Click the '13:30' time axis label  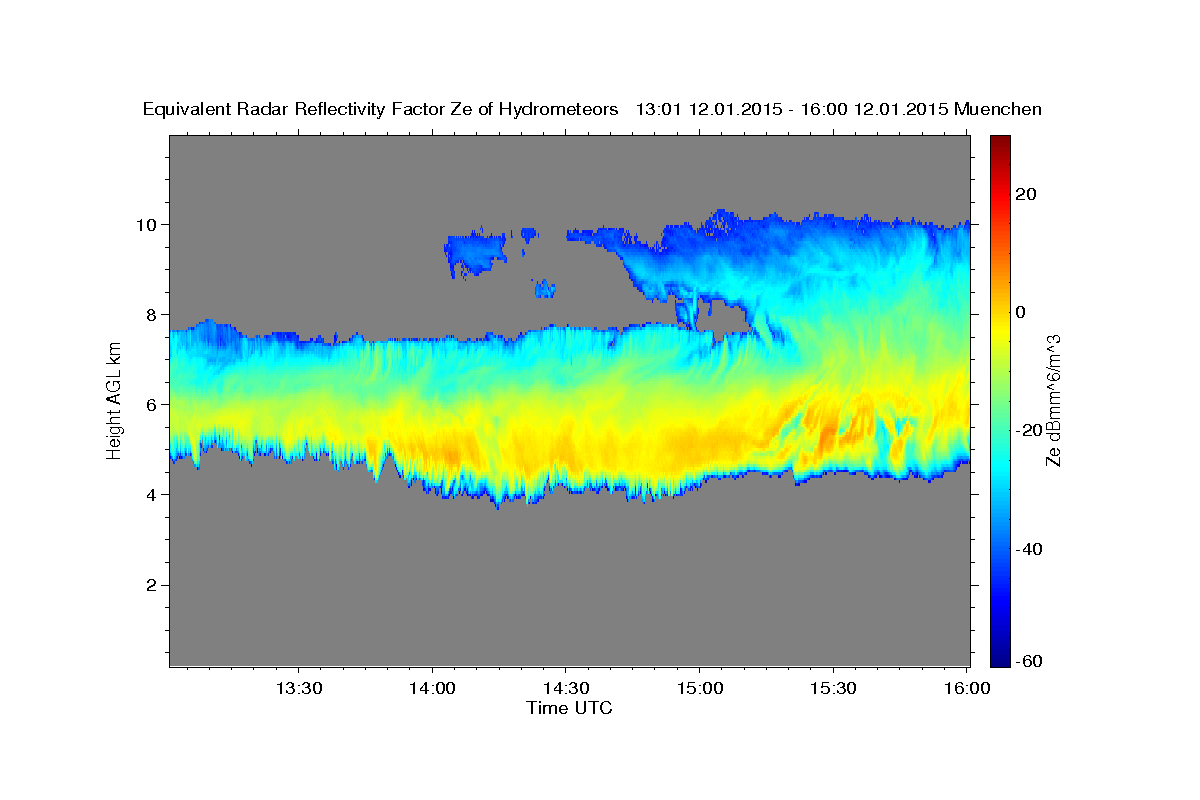(x=298, y=688)
